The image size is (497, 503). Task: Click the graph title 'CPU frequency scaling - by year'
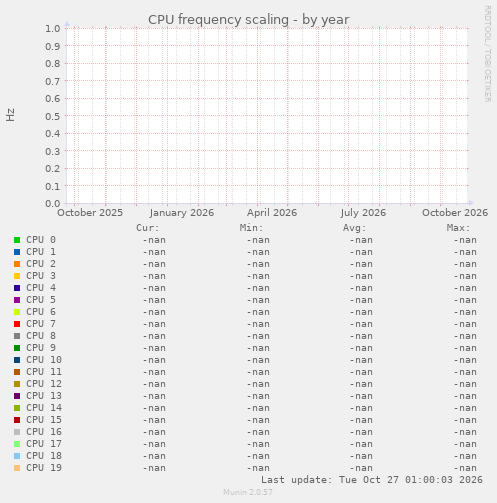coord(249,20)
